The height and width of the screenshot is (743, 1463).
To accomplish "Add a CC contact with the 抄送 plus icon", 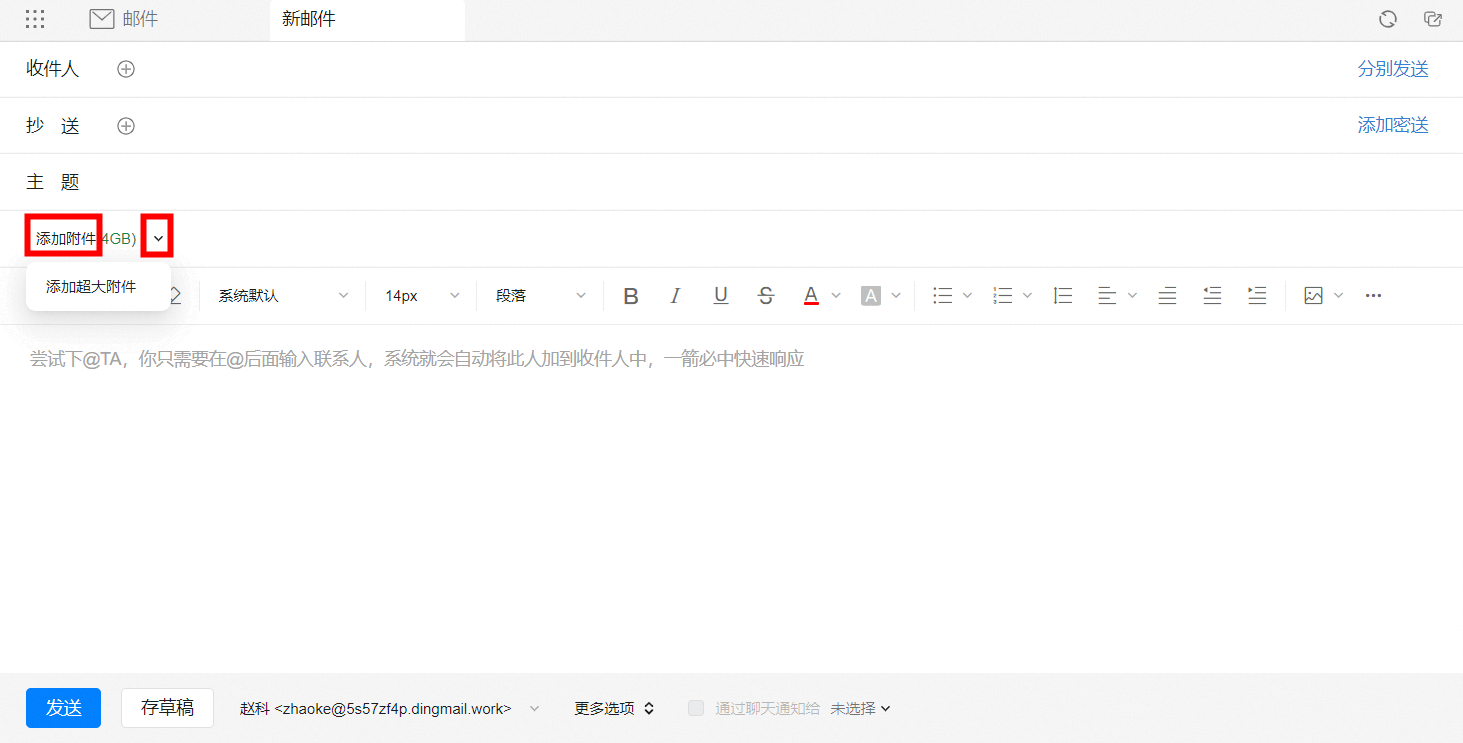I will click(x=126, y=126).
